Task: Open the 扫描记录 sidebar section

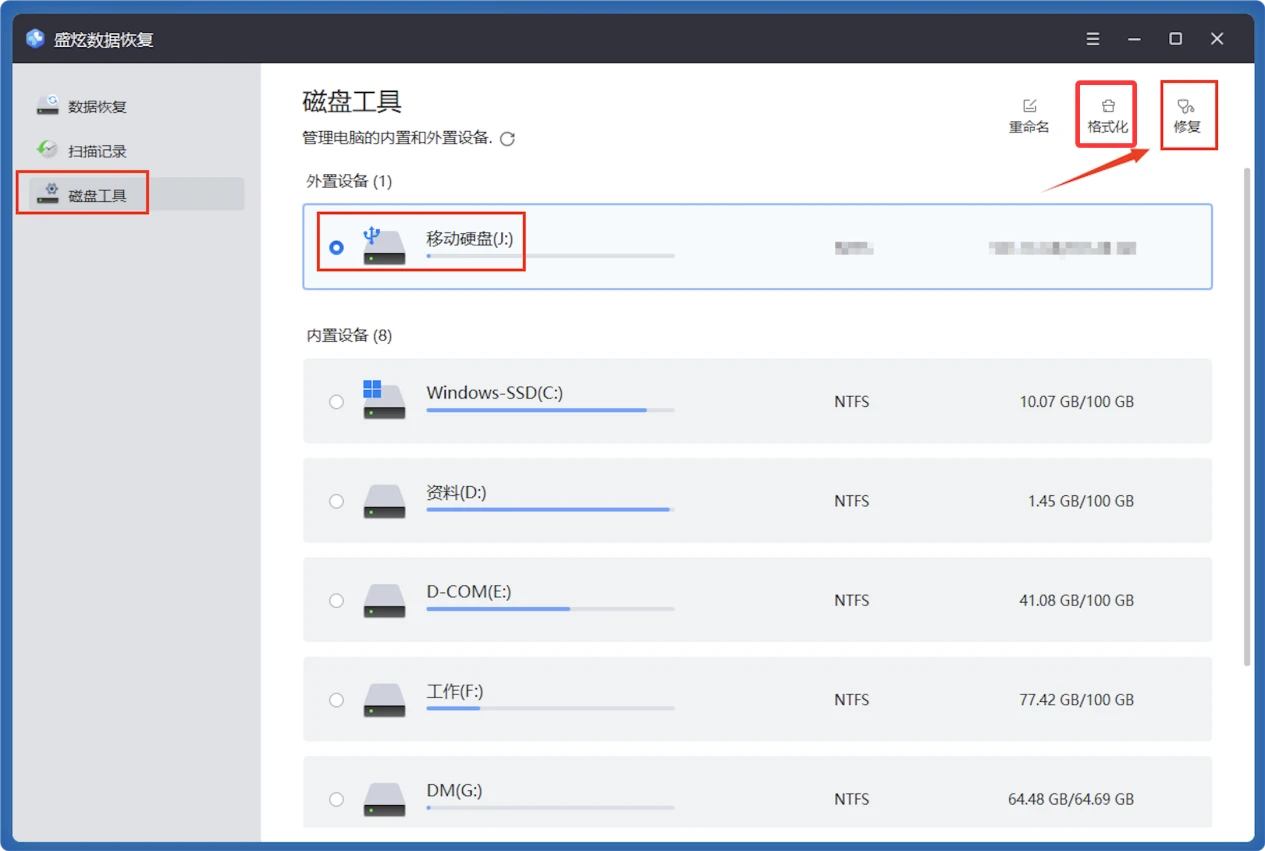Action: pos(137,151)
